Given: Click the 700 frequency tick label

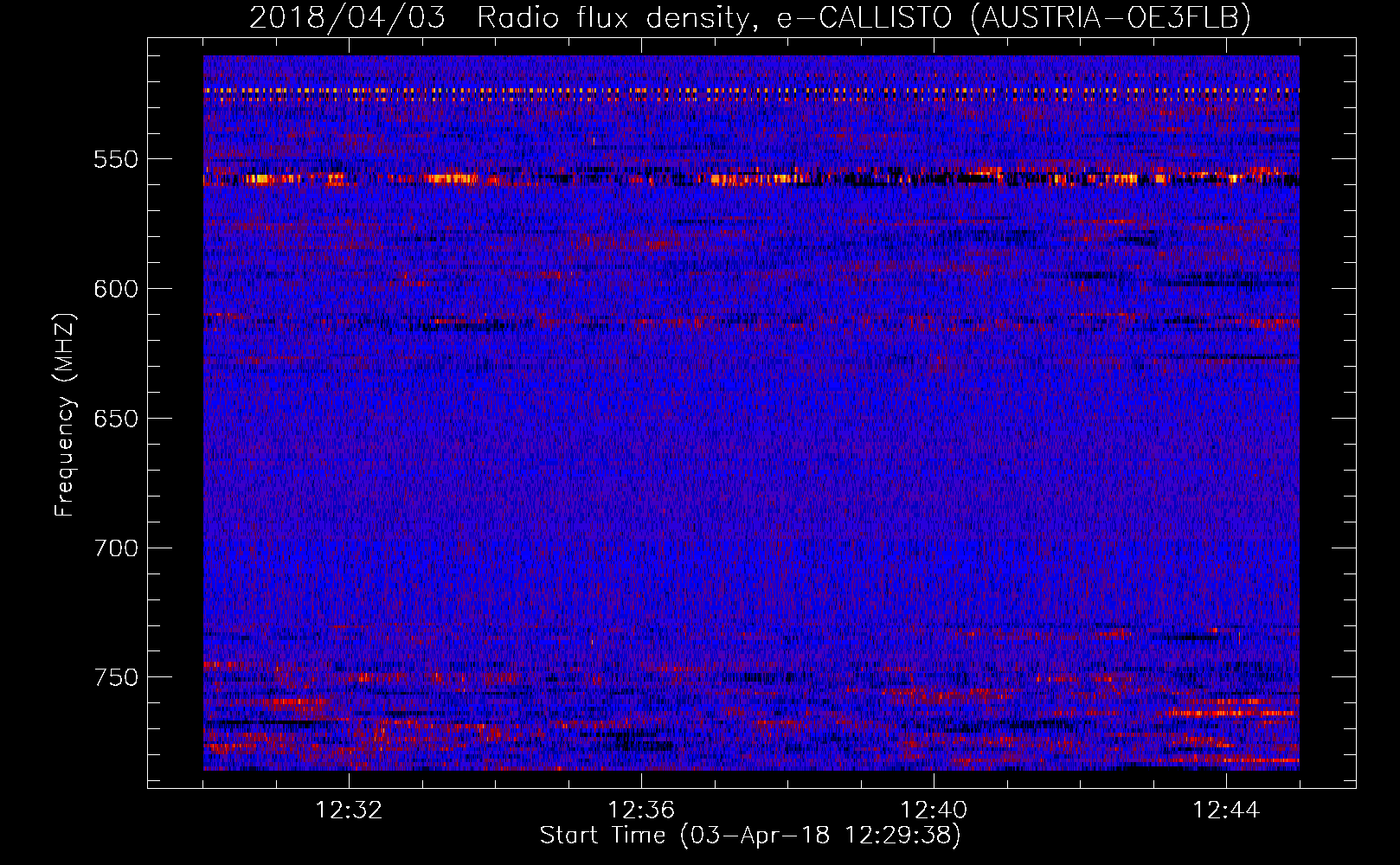Looking at the screenshot, I should [115, 548].
